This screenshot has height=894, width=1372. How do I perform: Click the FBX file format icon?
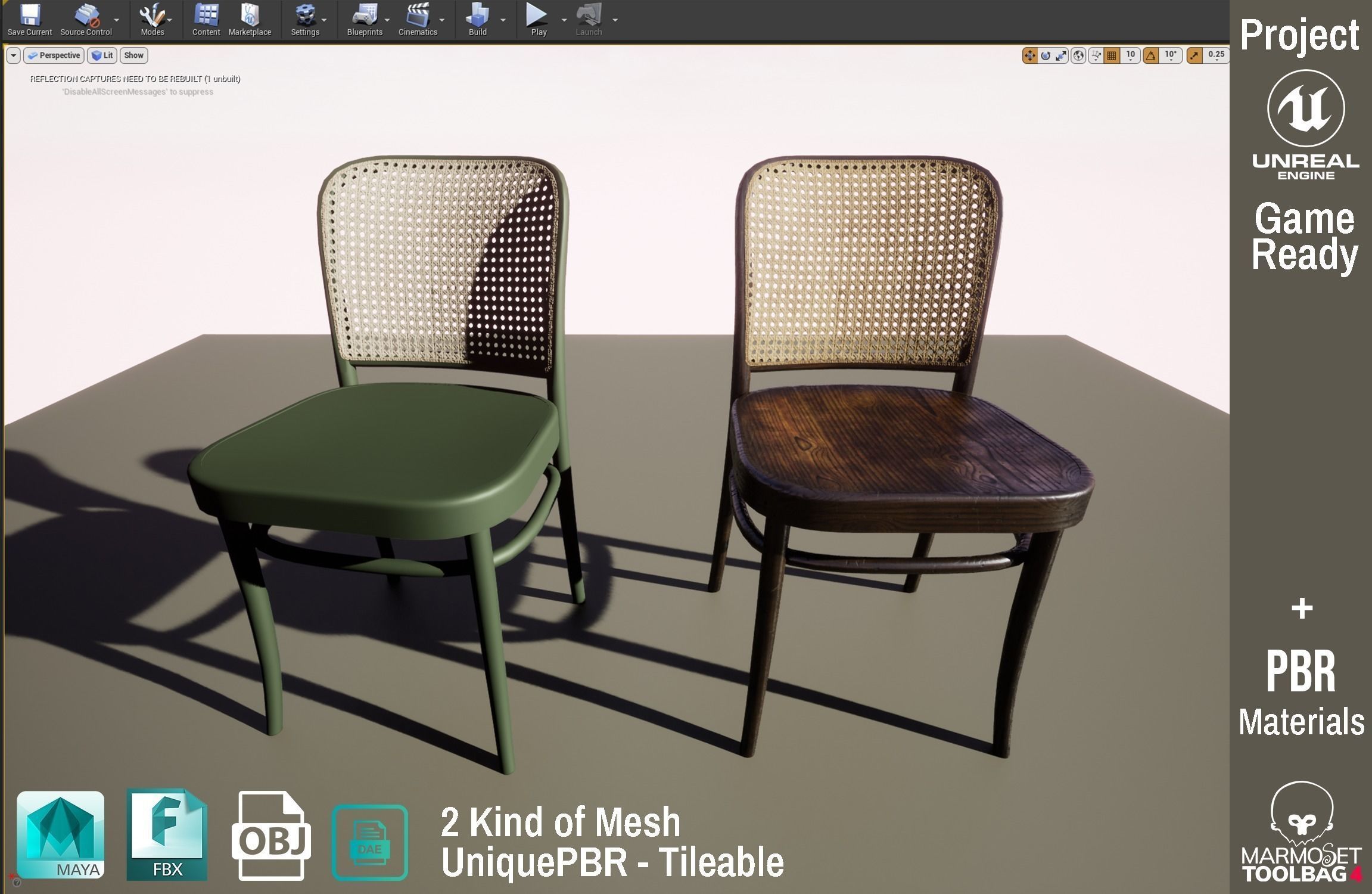point(167,834)
